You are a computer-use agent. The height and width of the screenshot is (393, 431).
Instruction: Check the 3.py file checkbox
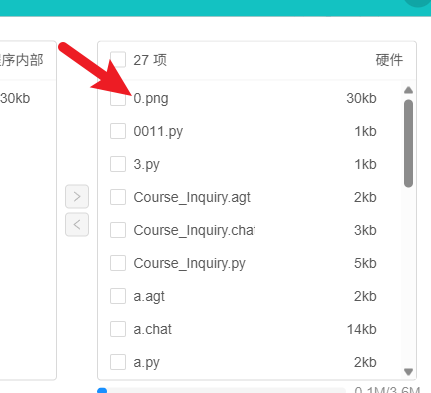pyautogui.click(x=118, y=164)
